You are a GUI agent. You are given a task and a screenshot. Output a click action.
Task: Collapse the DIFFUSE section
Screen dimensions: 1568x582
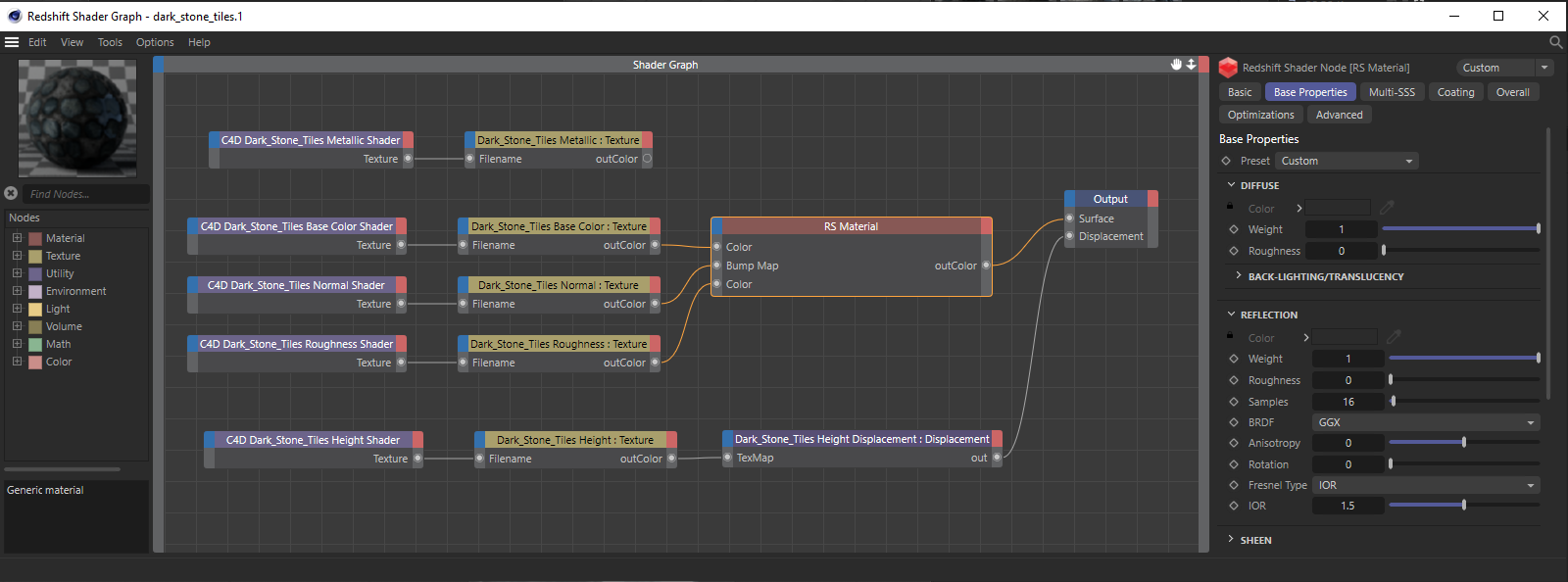click(1232, 185)
